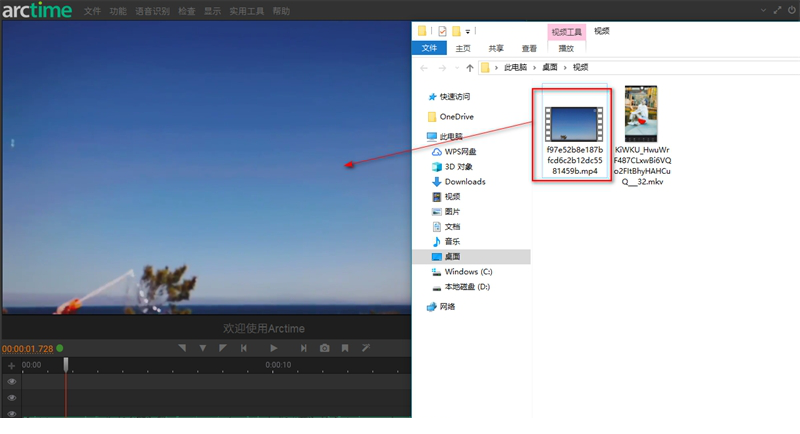Expand the chevron after 此电脑 in breadcrumb
Screen dimensions: 800x434
point(534,67)
